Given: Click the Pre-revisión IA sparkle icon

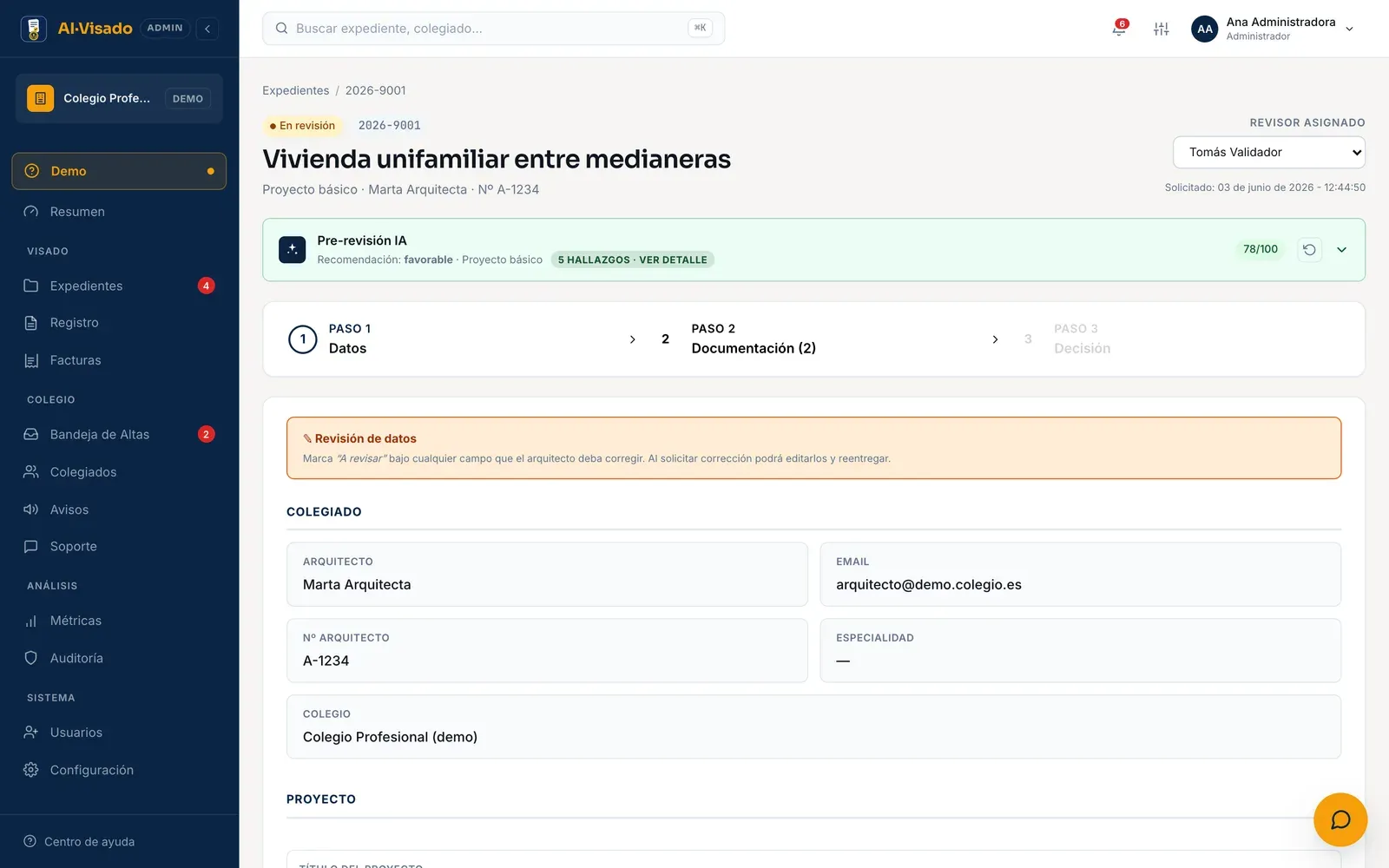Looking at the screenshot, I should click(x=293, y=249).
